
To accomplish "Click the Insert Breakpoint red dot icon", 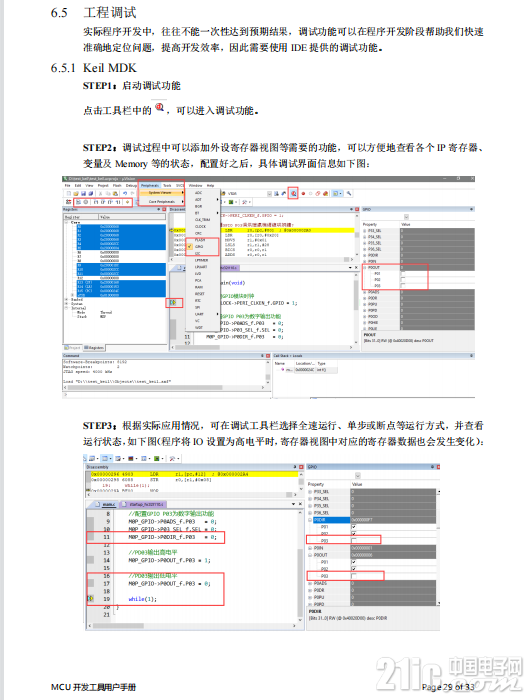I will [303, 194].
